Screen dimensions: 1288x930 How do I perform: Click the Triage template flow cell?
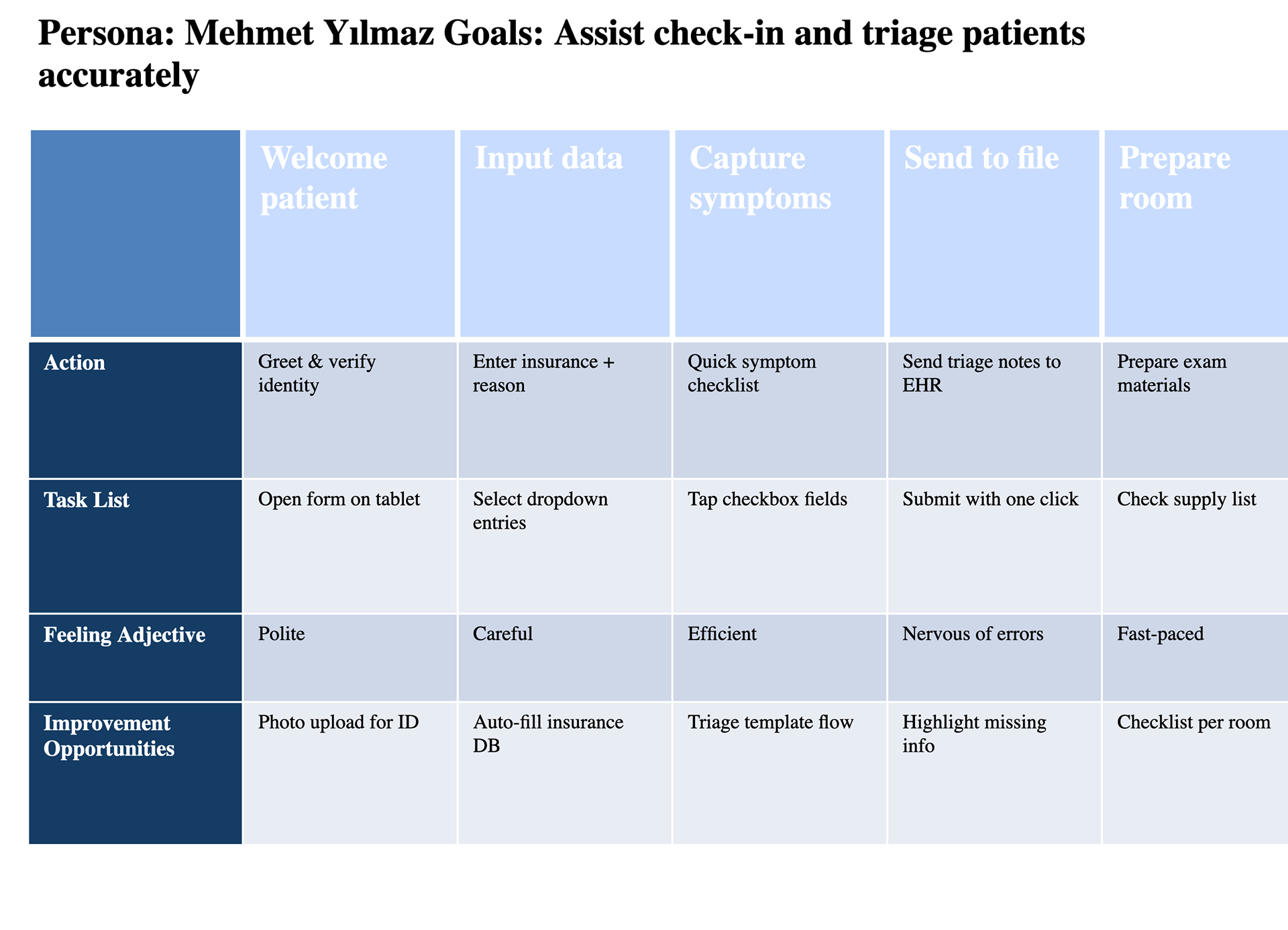(x=780, y=773)
